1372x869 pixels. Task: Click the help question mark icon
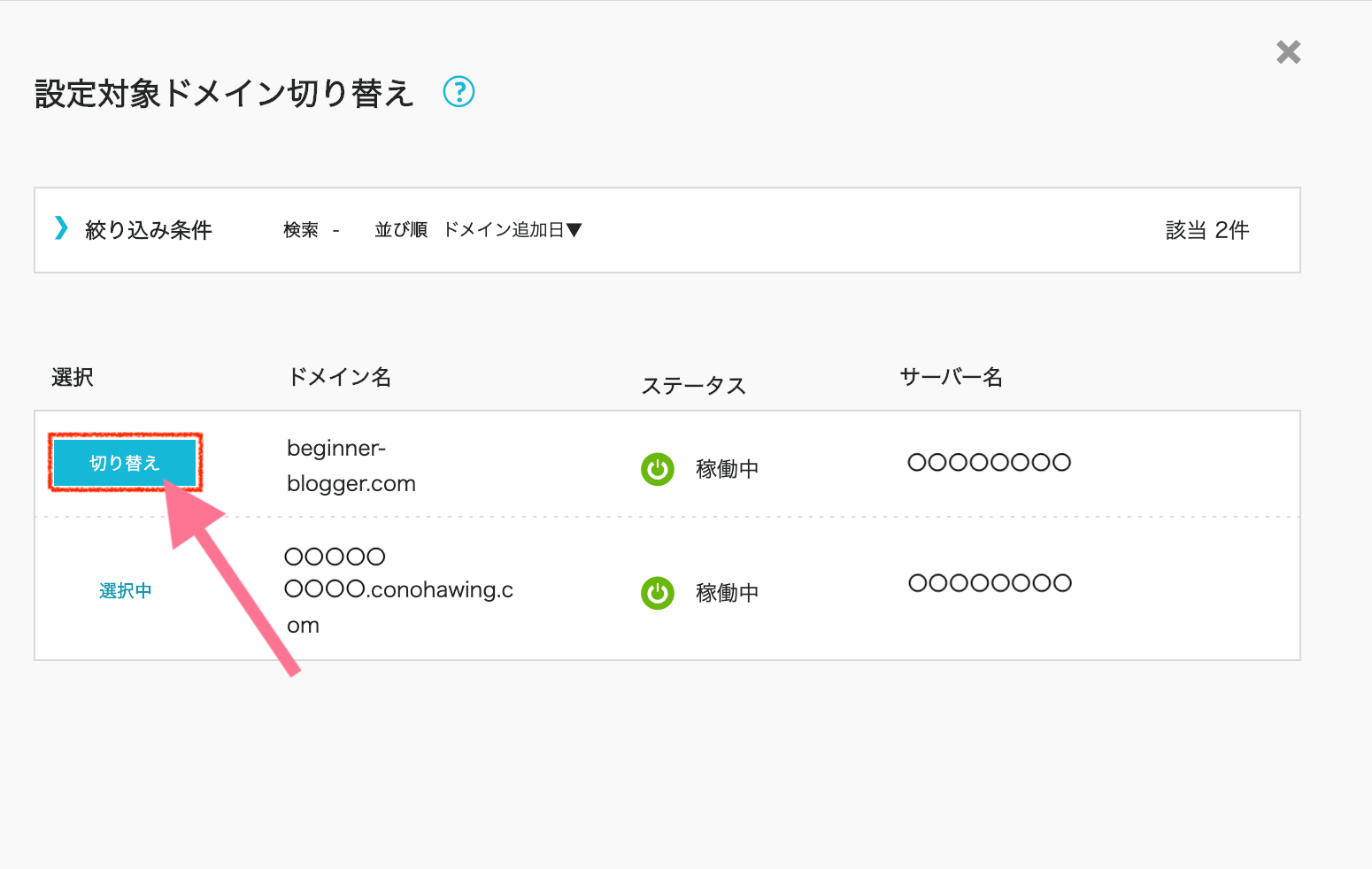point(459,91)
